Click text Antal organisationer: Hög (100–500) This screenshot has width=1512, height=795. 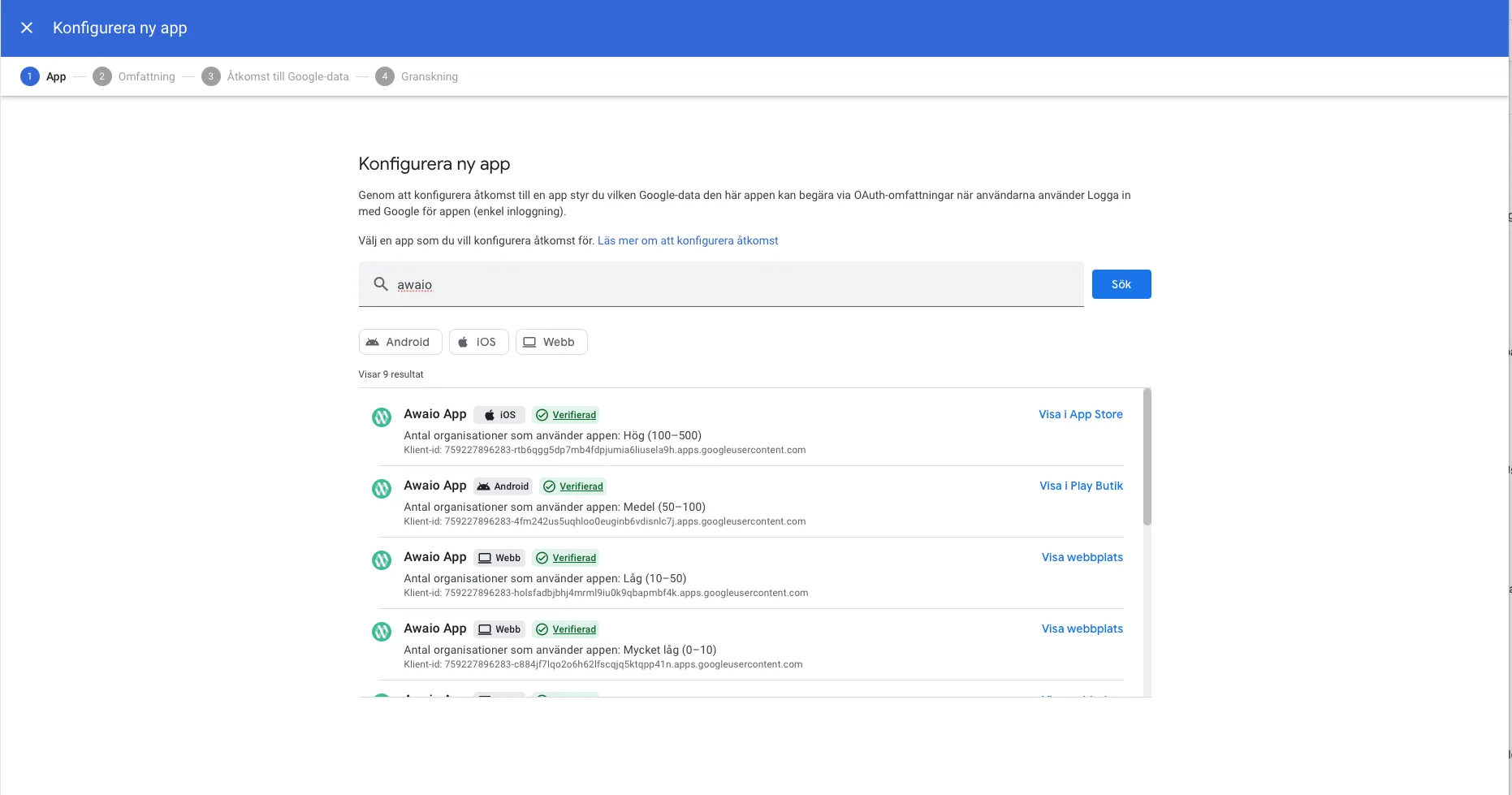(x=553, y=435)
